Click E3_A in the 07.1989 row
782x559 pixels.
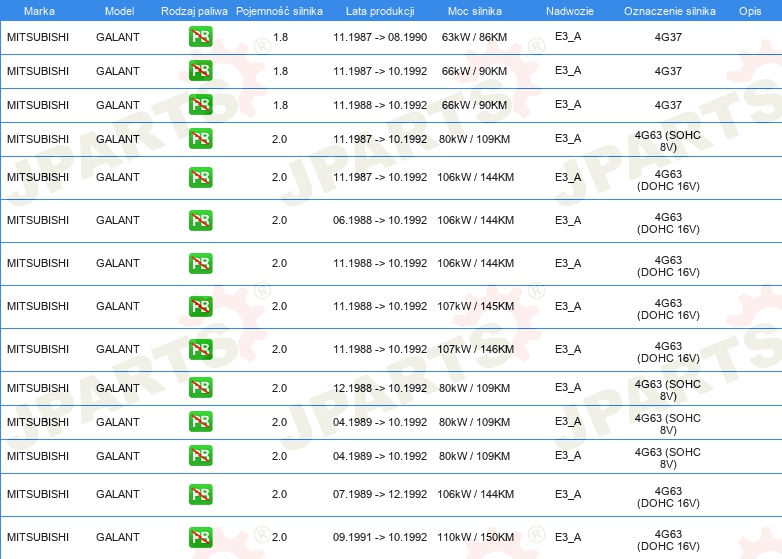[568, 494]
